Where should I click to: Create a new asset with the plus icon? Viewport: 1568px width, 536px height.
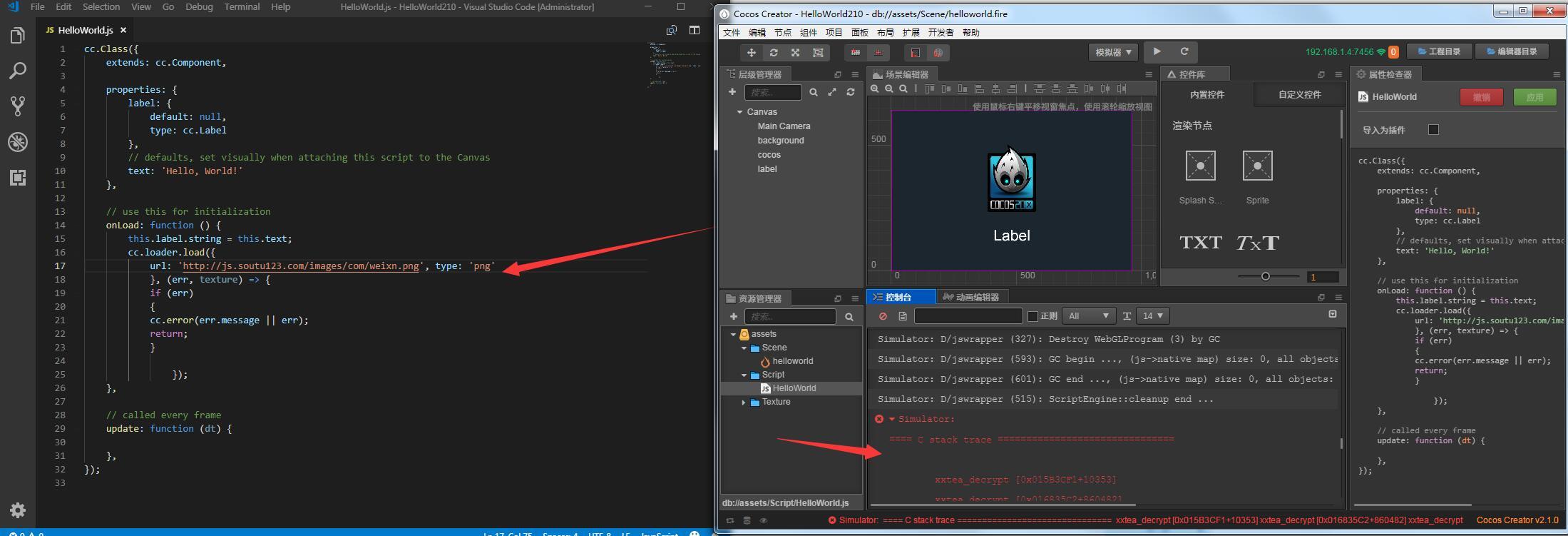(733, 316)
